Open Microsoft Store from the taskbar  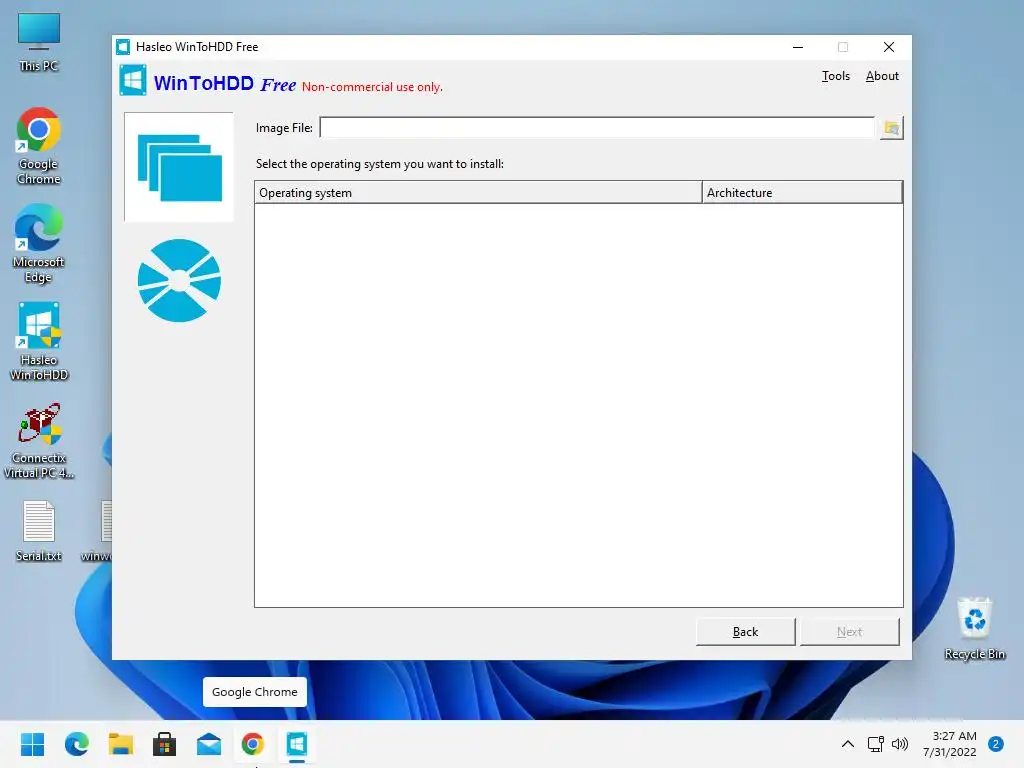click(165, 744)
